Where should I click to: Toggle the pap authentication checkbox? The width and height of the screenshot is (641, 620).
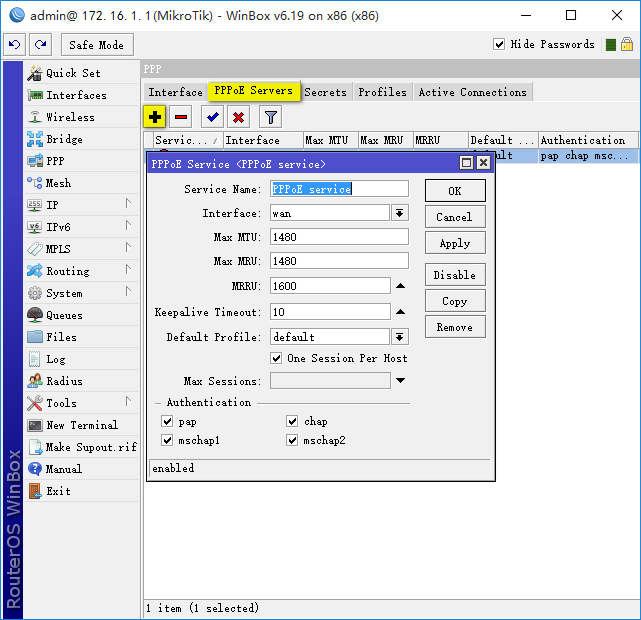tap(167, 421)
